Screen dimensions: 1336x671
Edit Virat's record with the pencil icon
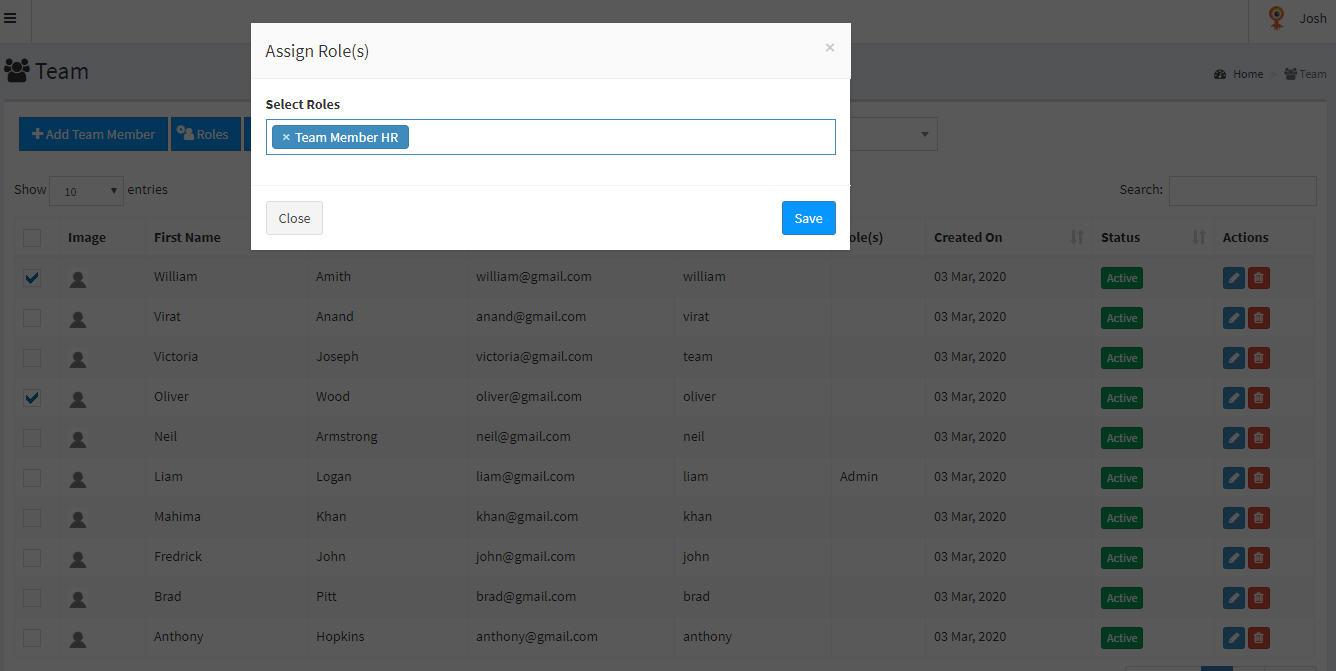coord(1234,318)
